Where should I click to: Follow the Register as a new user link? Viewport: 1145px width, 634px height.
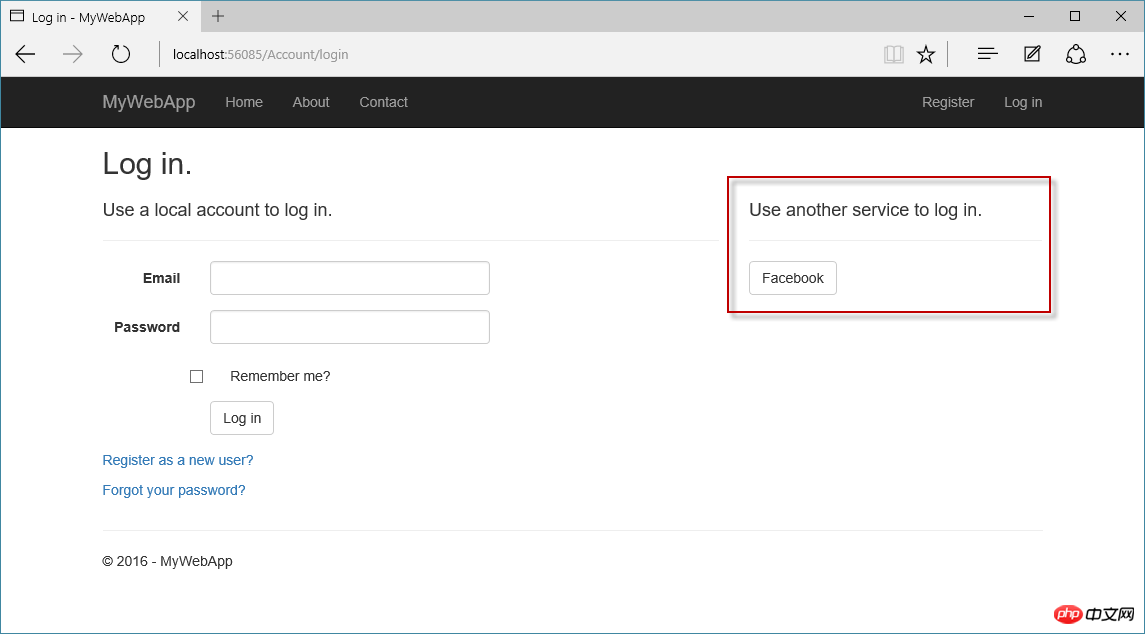(178, 460)
